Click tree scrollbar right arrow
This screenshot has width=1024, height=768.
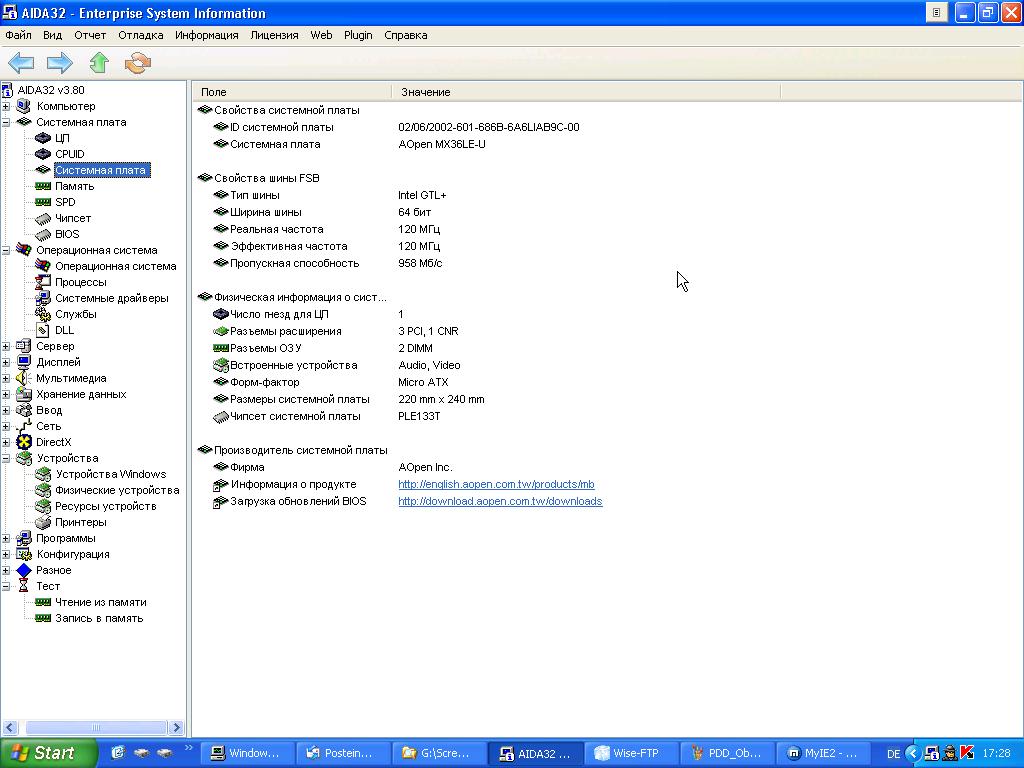[x=176, y=727]
